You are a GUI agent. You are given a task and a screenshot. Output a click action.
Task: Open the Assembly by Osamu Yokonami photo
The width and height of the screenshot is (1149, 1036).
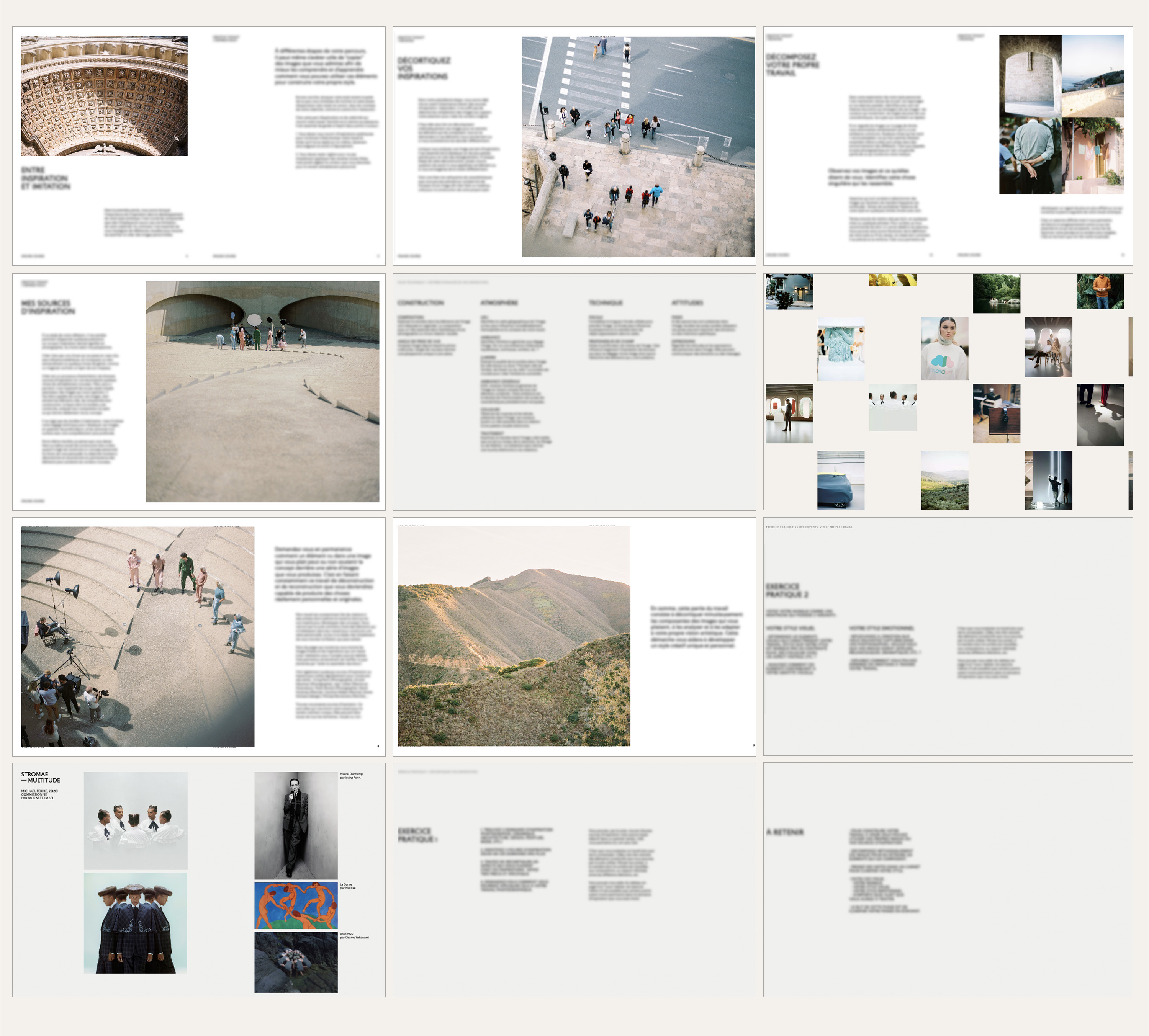pos(296,962)
